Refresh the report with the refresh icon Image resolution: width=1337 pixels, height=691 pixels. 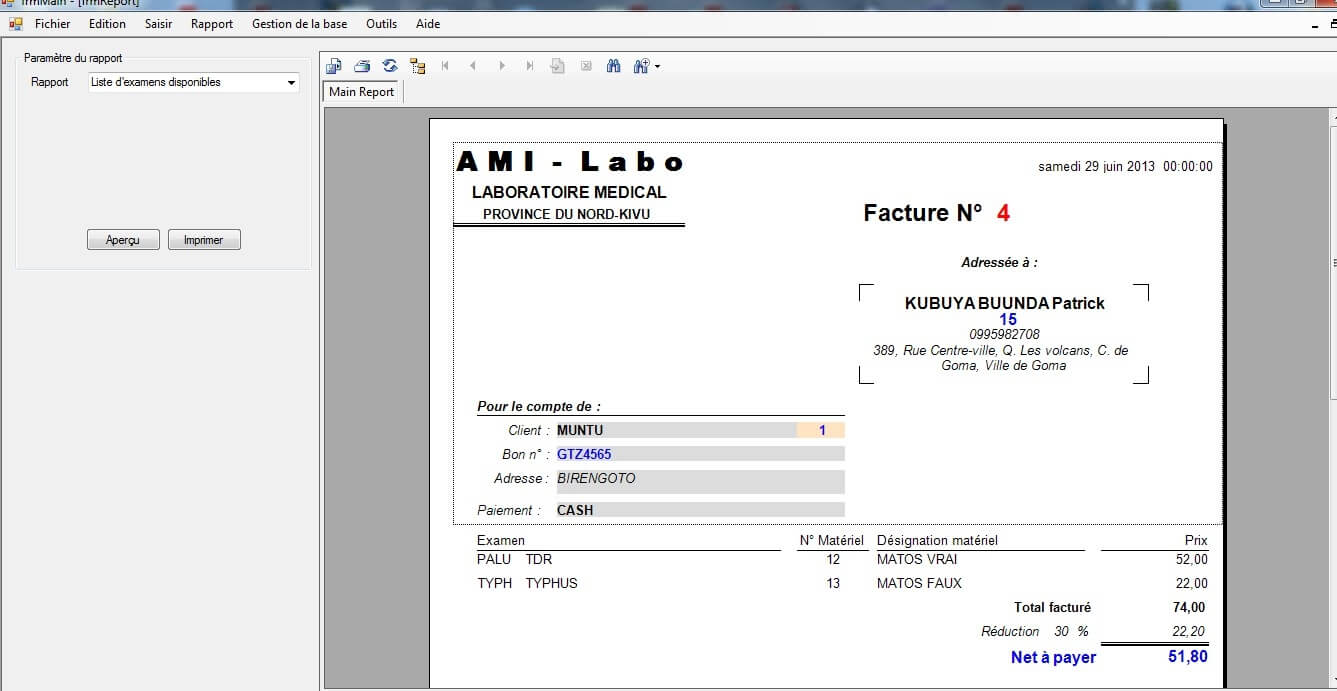pos(389,66)
